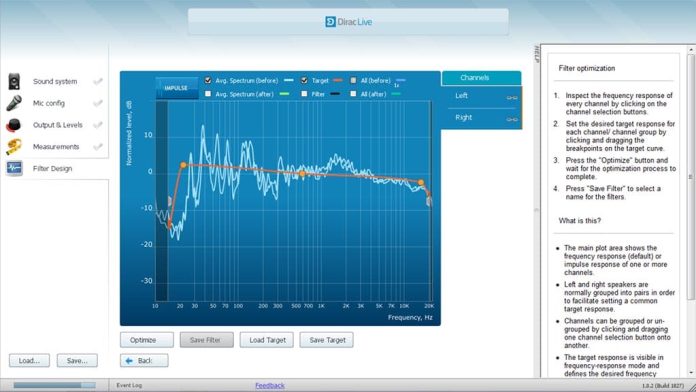696x392 pixels.
Task: Click checkmark next to Output & Levels
Action: [x=98, y=125]
